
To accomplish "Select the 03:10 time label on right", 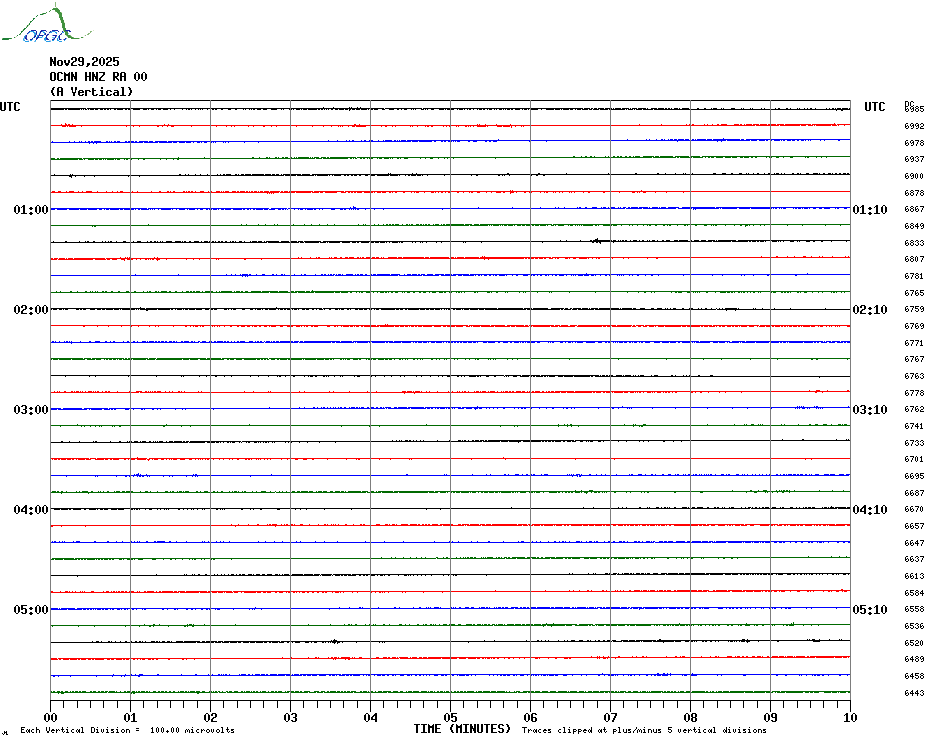I will [x=869, y=410].
